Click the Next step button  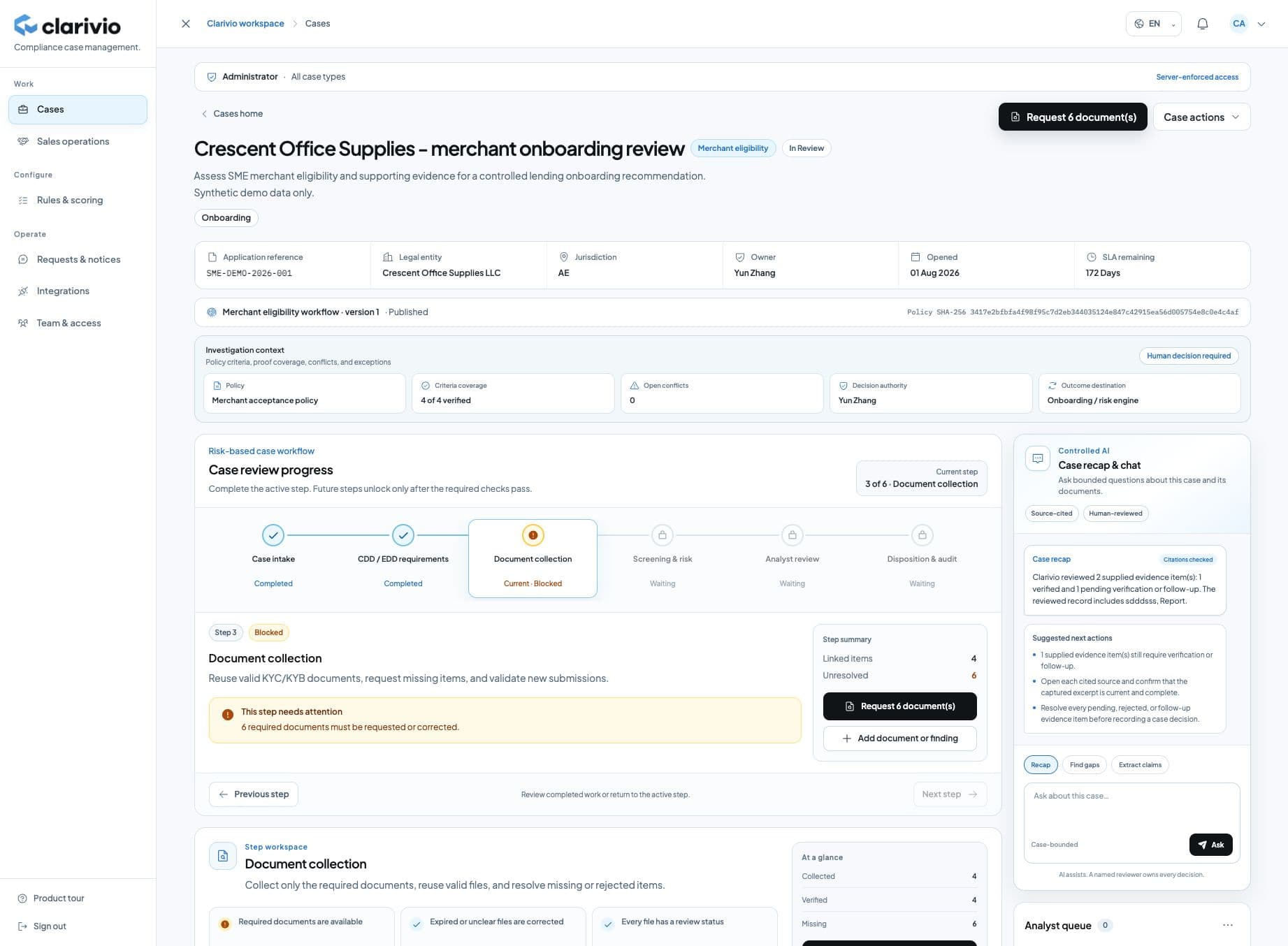coord(950,794)
